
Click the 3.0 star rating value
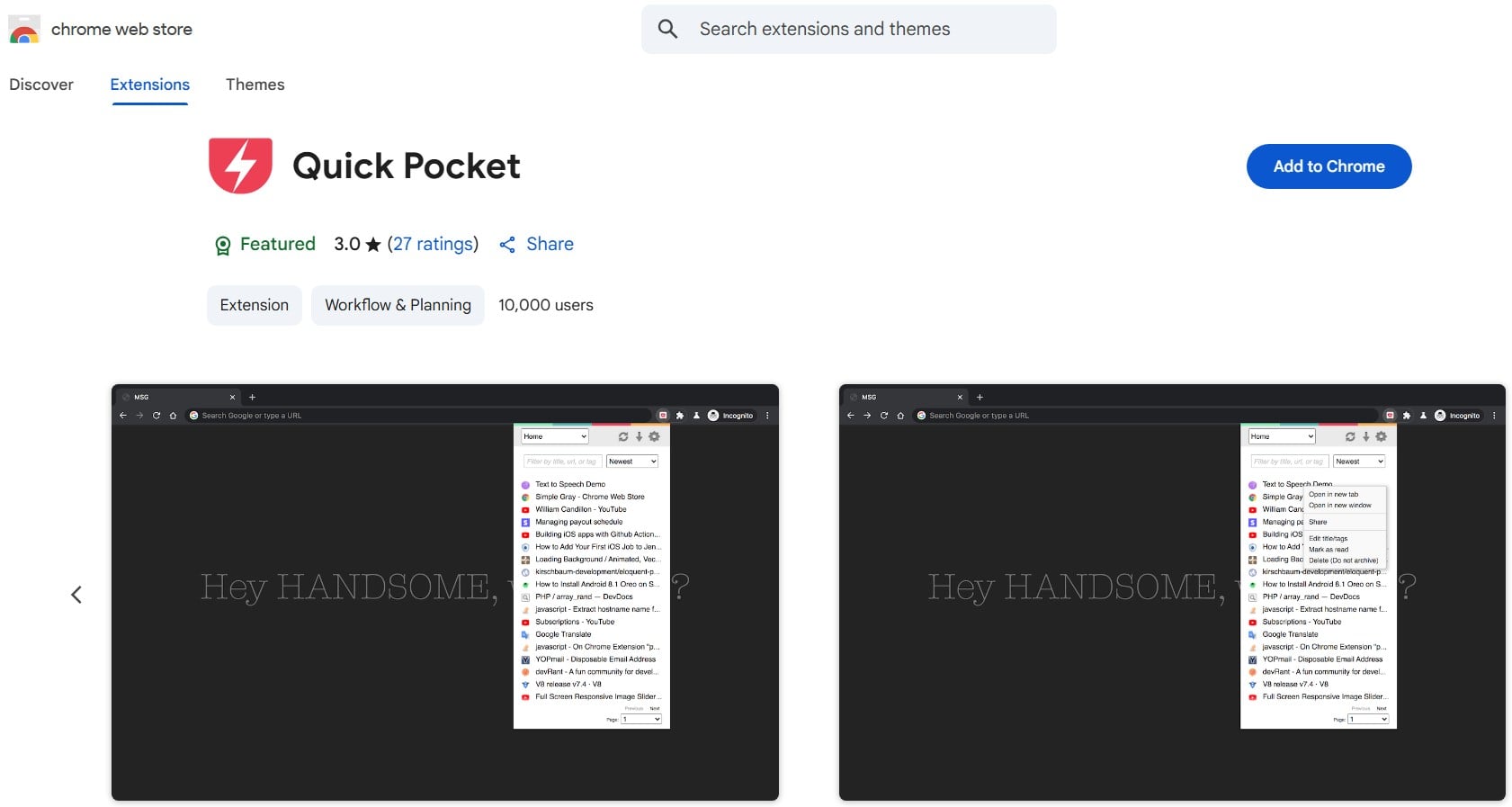(x=347, y=244)
